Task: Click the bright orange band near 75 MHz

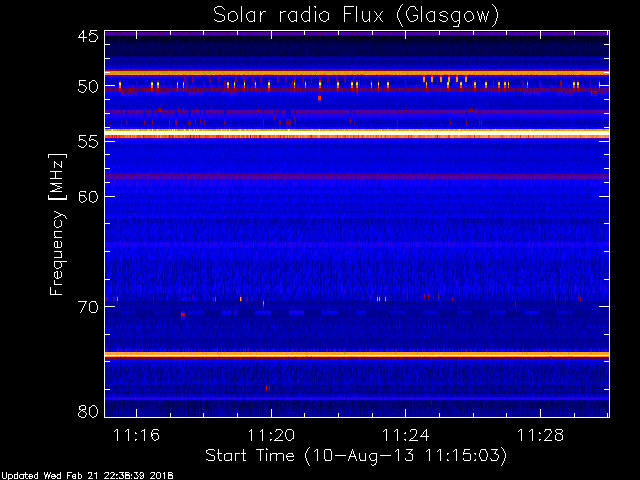Action: (356, 354)
